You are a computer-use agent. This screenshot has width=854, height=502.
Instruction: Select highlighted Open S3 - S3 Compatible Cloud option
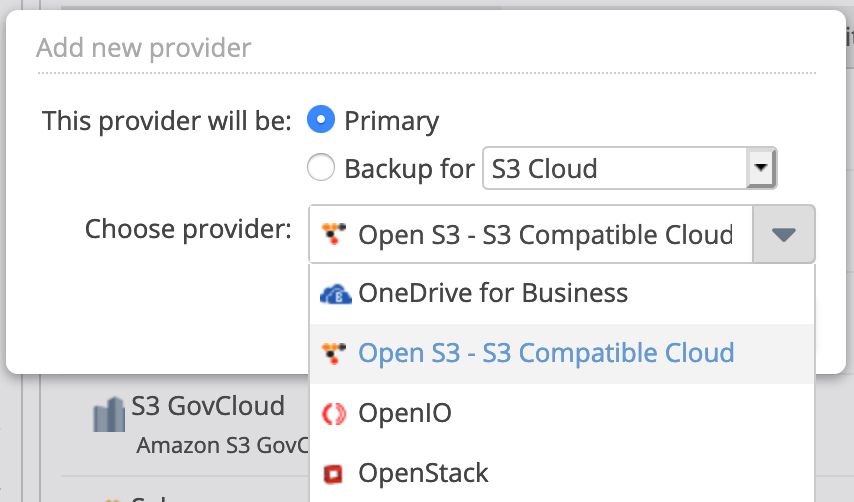[546, 353]
